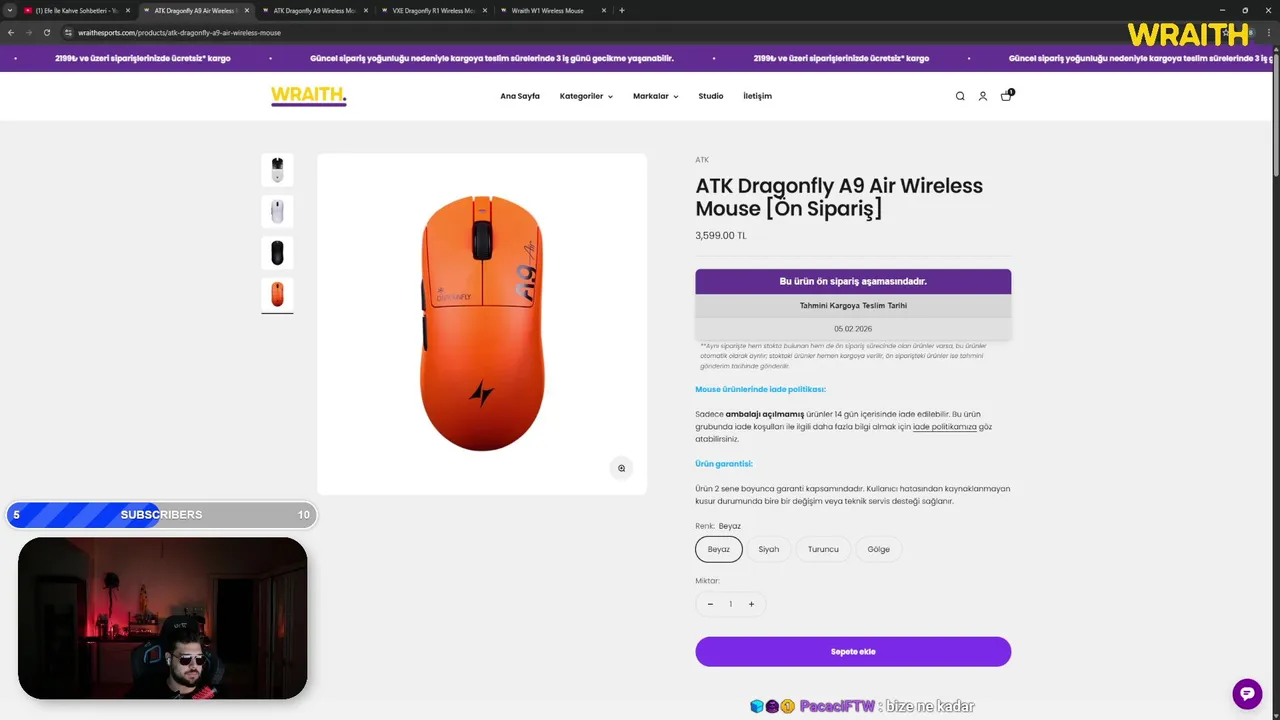Viewport: 1280px width, 720px height.
Task: Click the Sepete ekle button
Action: point(853,652)
